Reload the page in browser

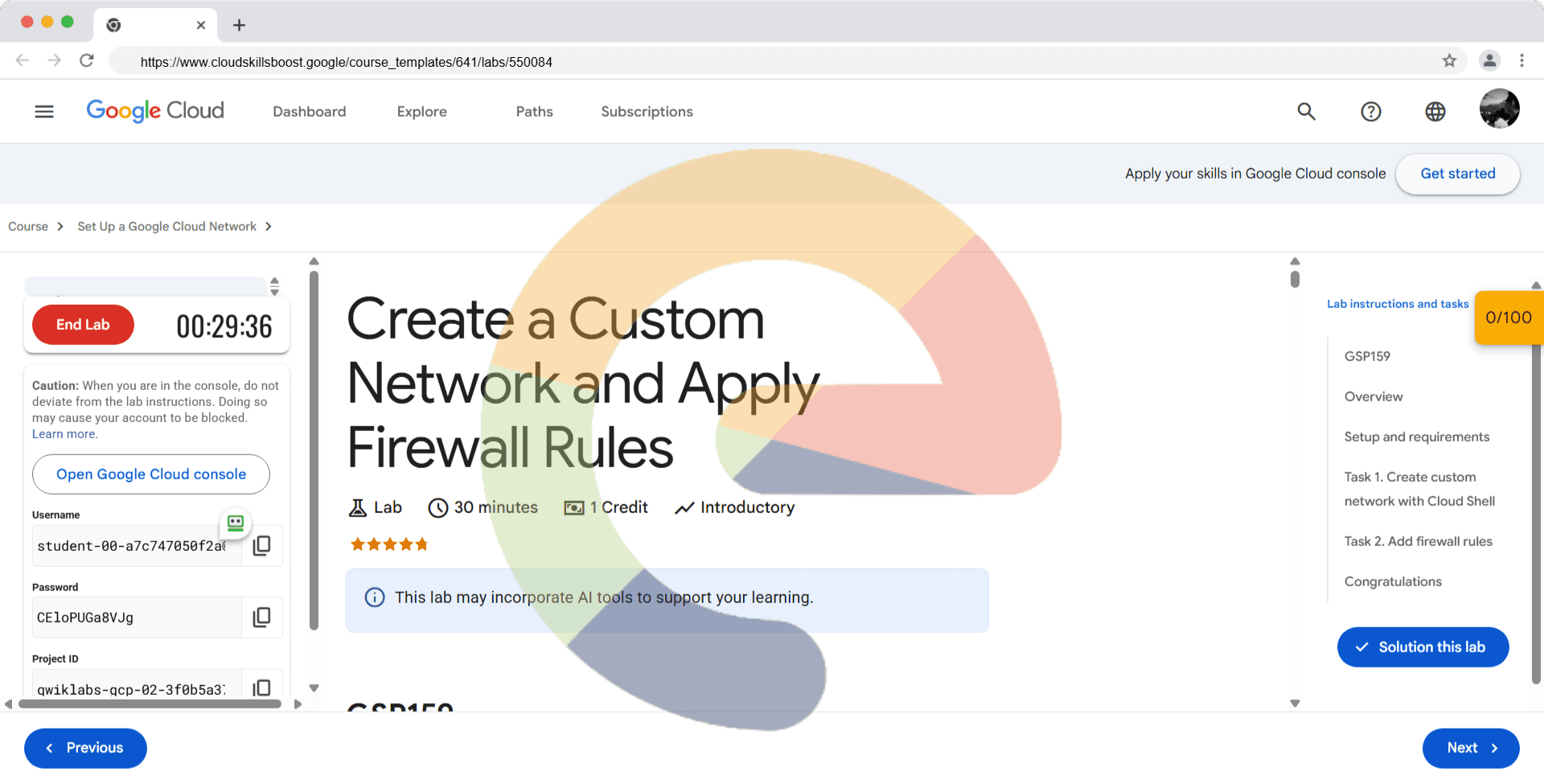(x=87, y=61)
